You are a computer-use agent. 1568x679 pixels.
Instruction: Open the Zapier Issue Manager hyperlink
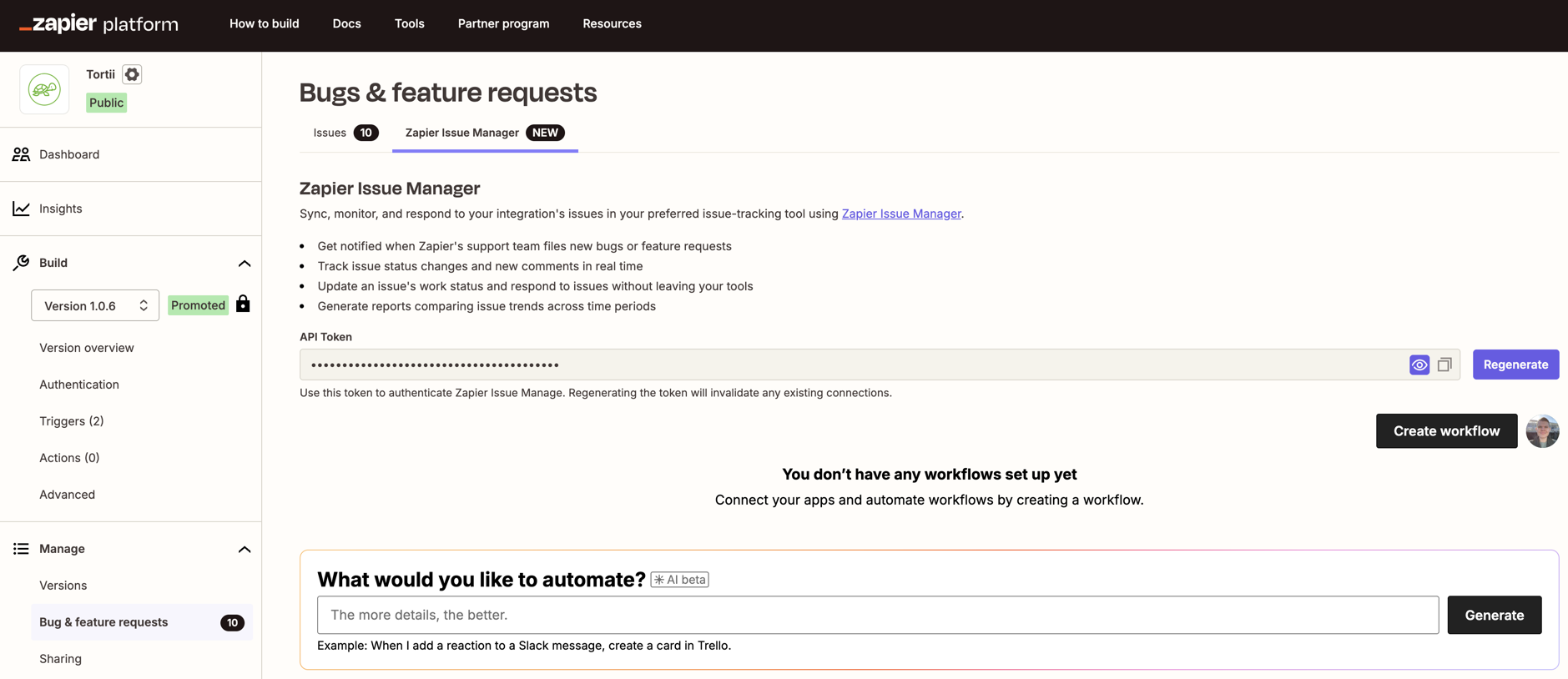point(900,214)
